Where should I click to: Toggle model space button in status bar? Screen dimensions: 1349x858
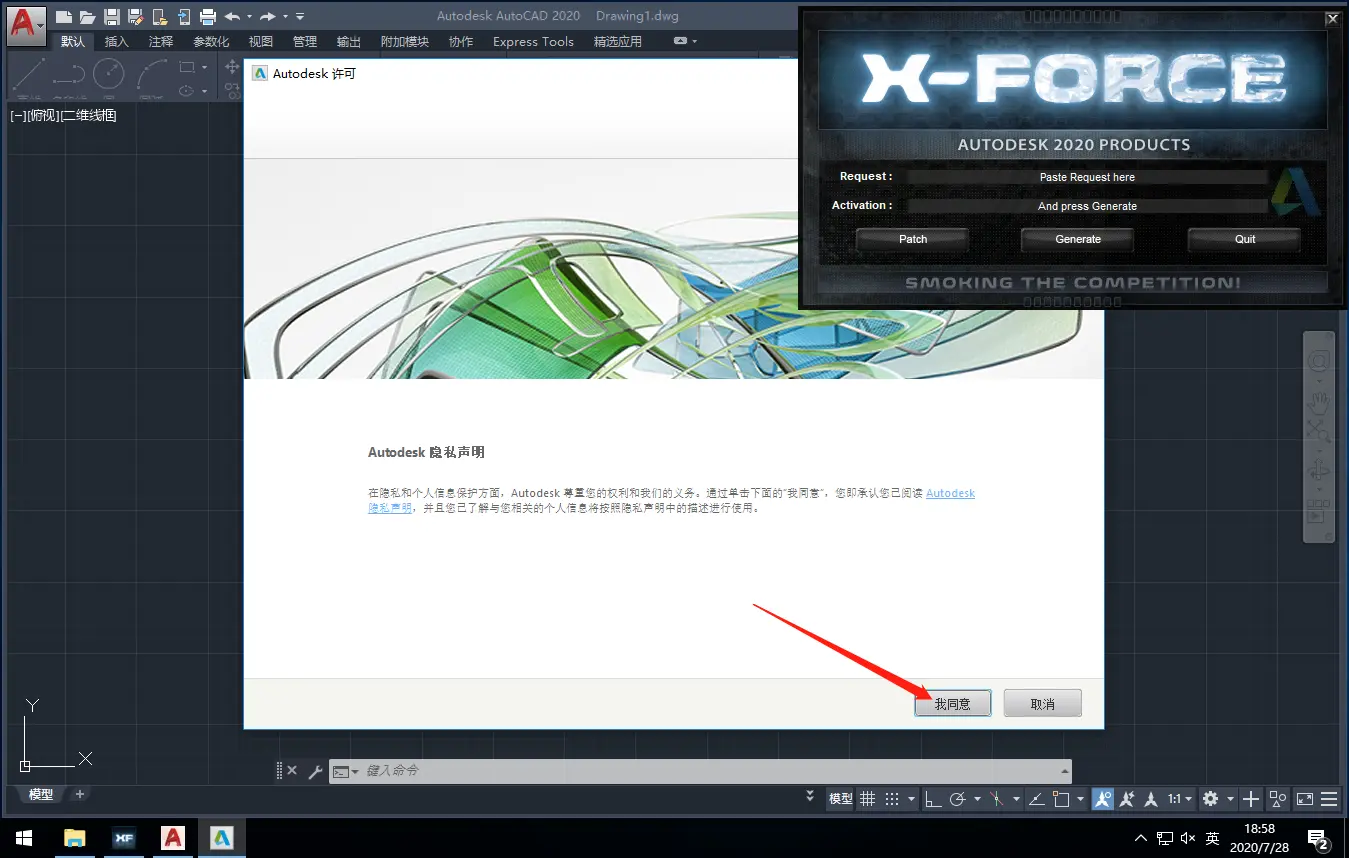click(x=841, y=799)
